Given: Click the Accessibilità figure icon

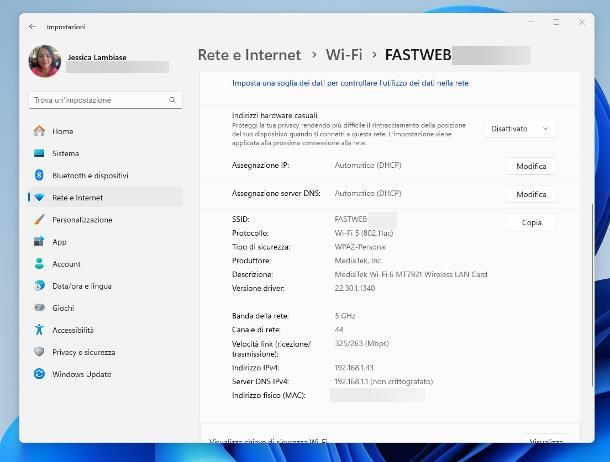Looking at the screenshot, I should pos(39,330).
